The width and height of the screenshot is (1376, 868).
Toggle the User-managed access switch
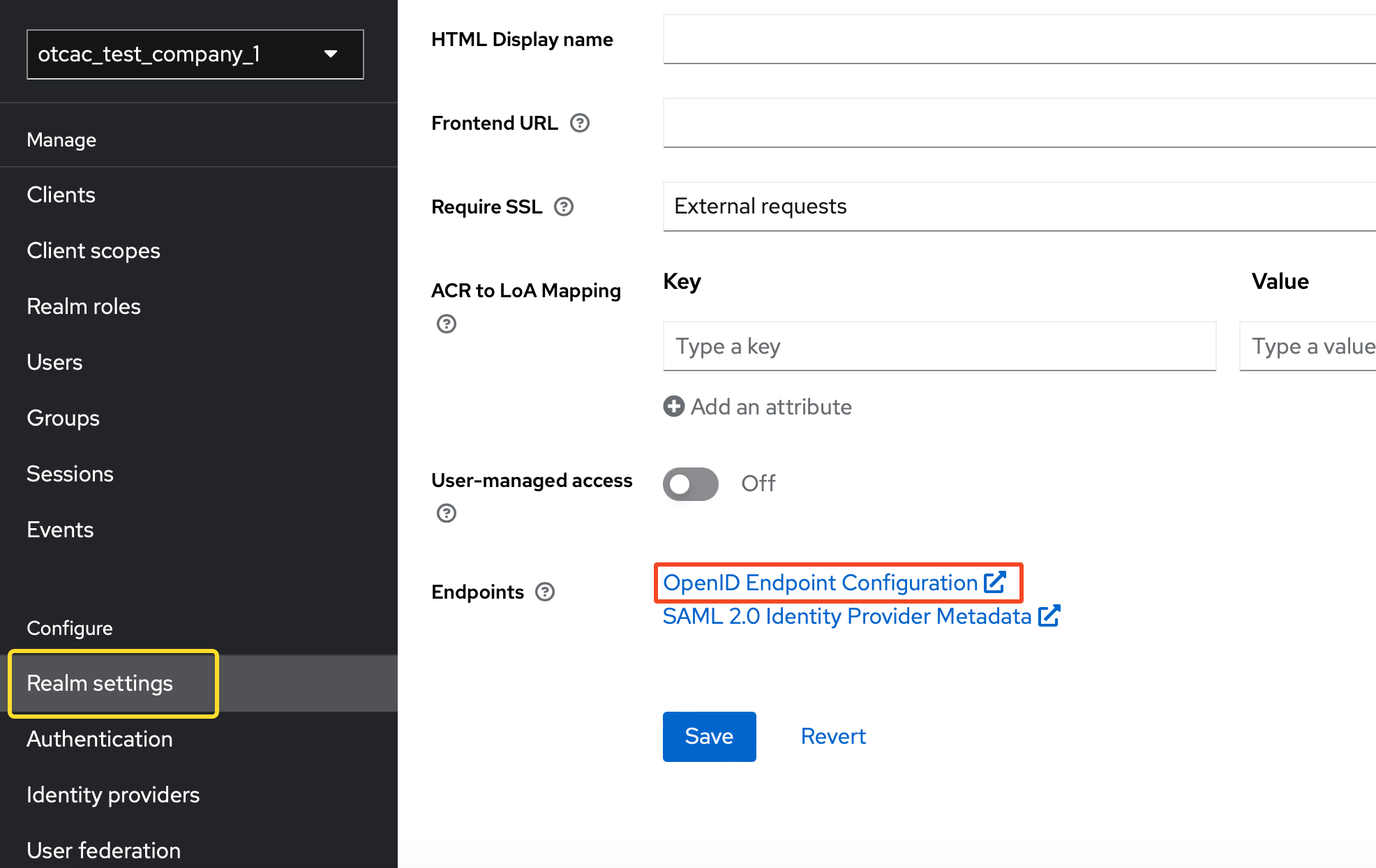(x=690, y=484)
